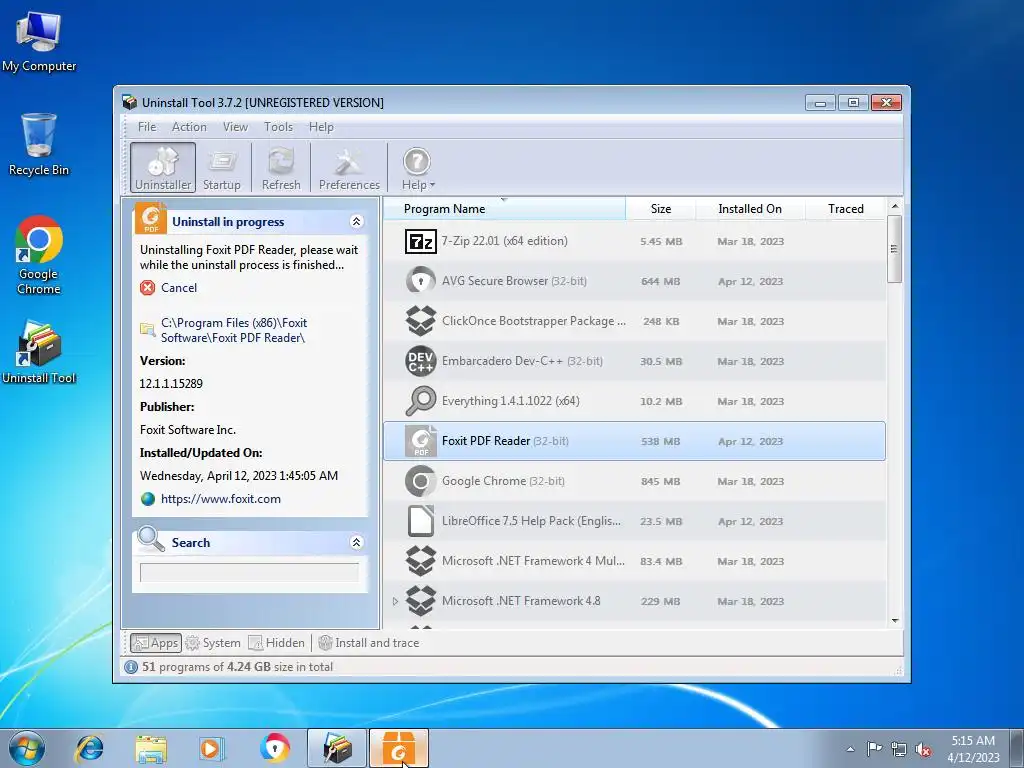Select the Everything 1.4.1.1022 icon
Image resolution: width=1024 pixels, height=768 pixels.
pos(421,401)
